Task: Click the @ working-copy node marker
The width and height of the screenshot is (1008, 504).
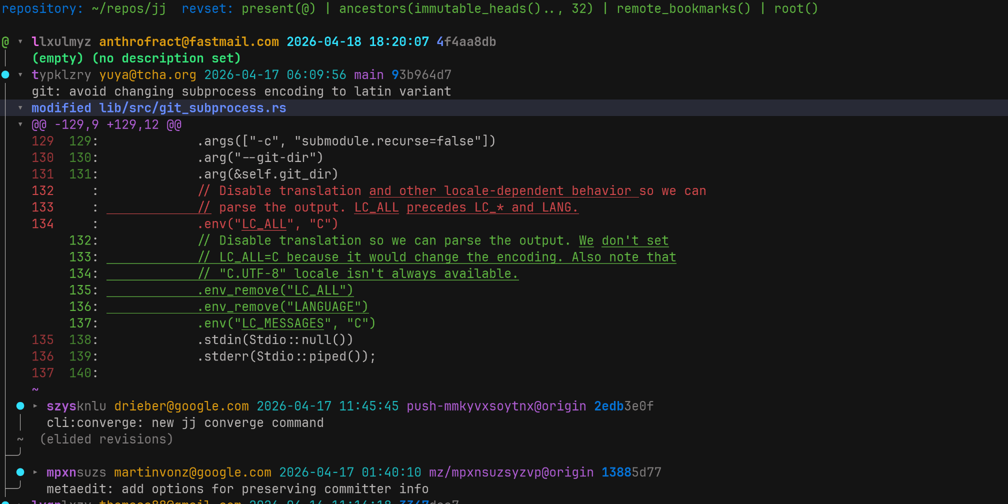Action: tap(5, 42)
